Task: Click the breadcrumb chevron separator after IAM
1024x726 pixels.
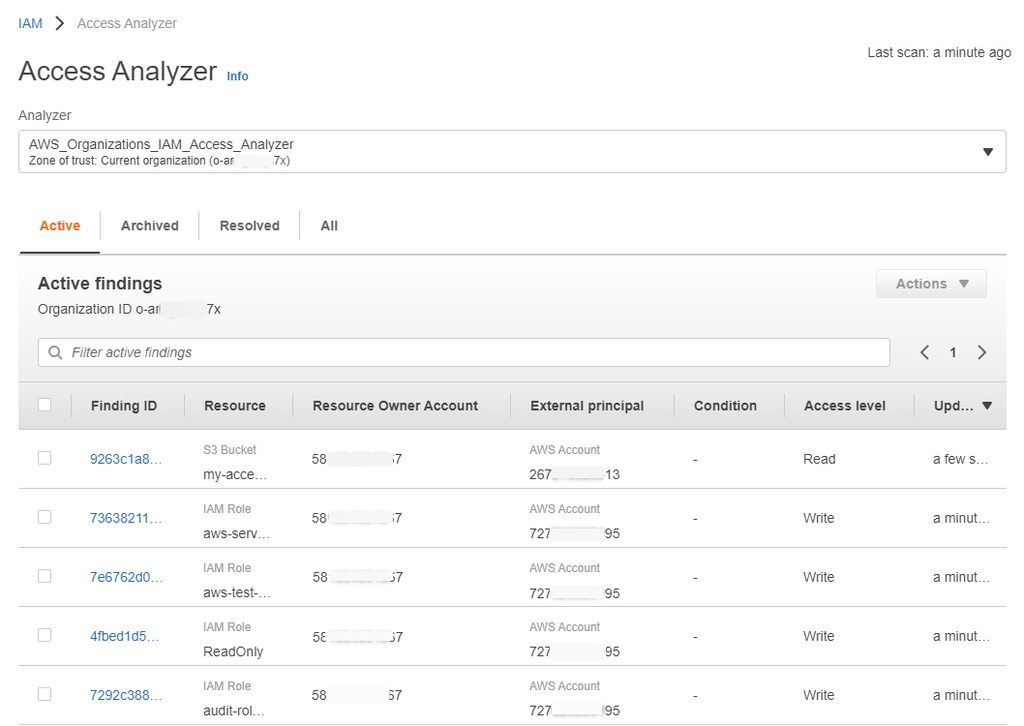Action: [59, 24]
